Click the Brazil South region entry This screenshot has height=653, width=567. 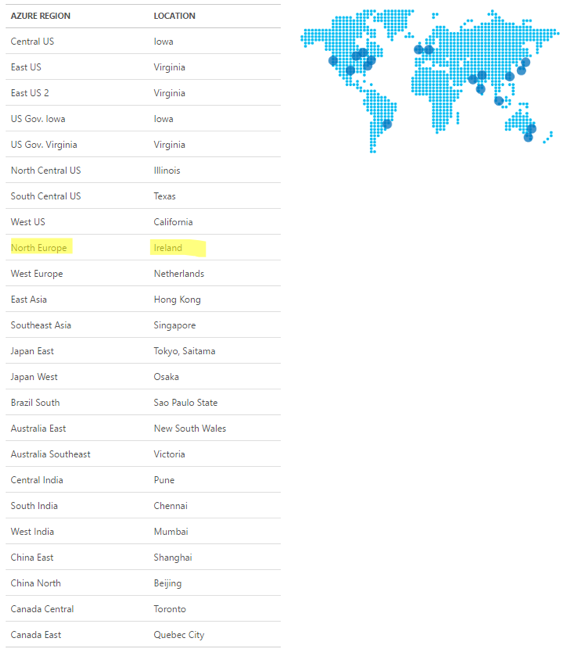click(35, 403)
